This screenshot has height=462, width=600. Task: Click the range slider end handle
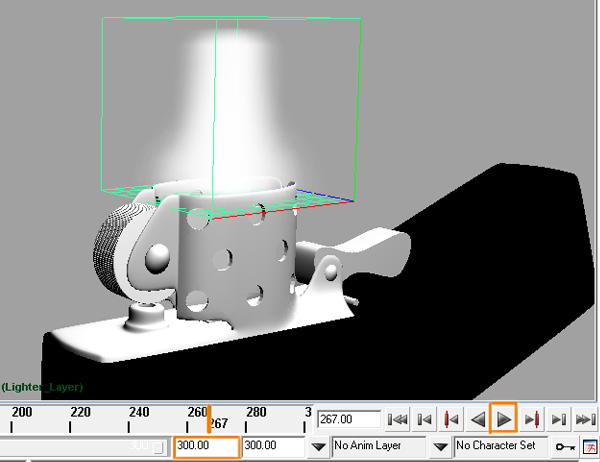tap(158, 447)
